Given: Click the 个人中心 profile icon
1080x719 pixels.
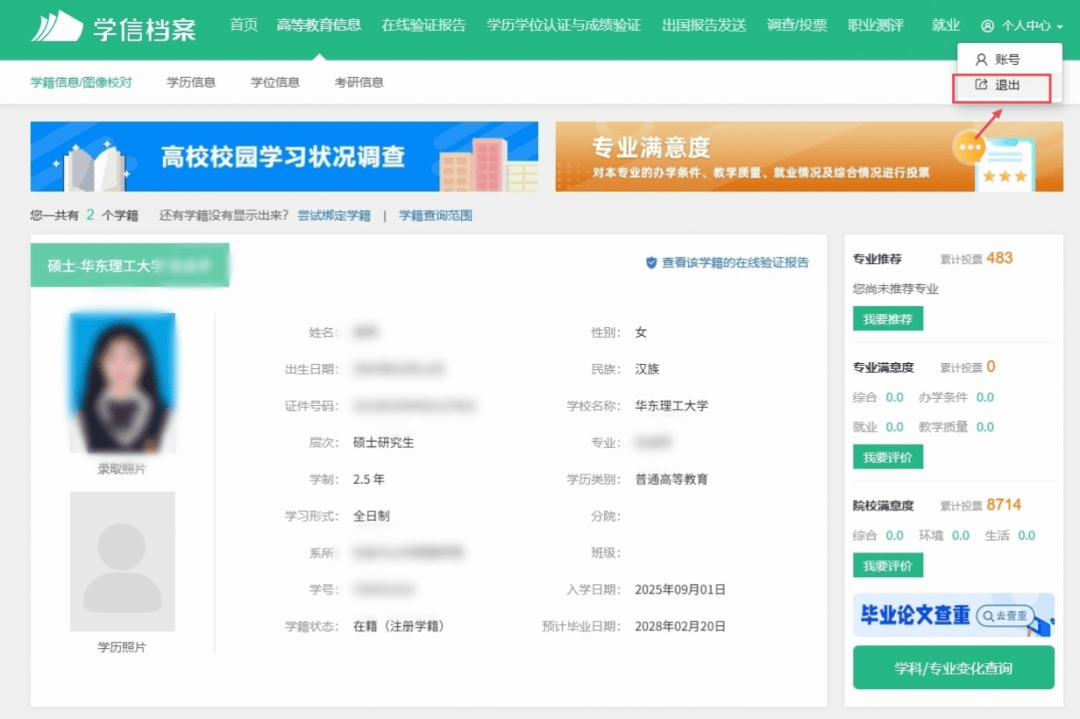Looking at the screenshot, I should click(988, 26).
